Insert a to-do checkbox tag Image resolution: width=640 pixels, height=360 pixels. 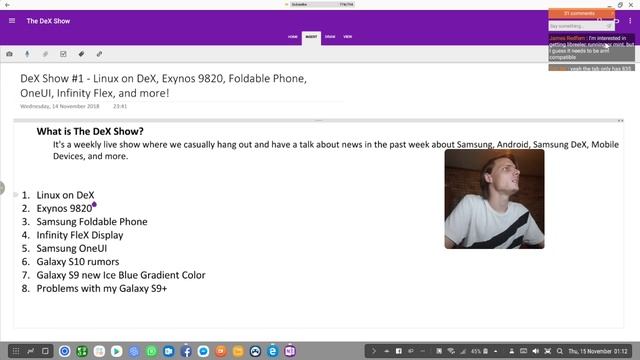(x=63, y=54)
